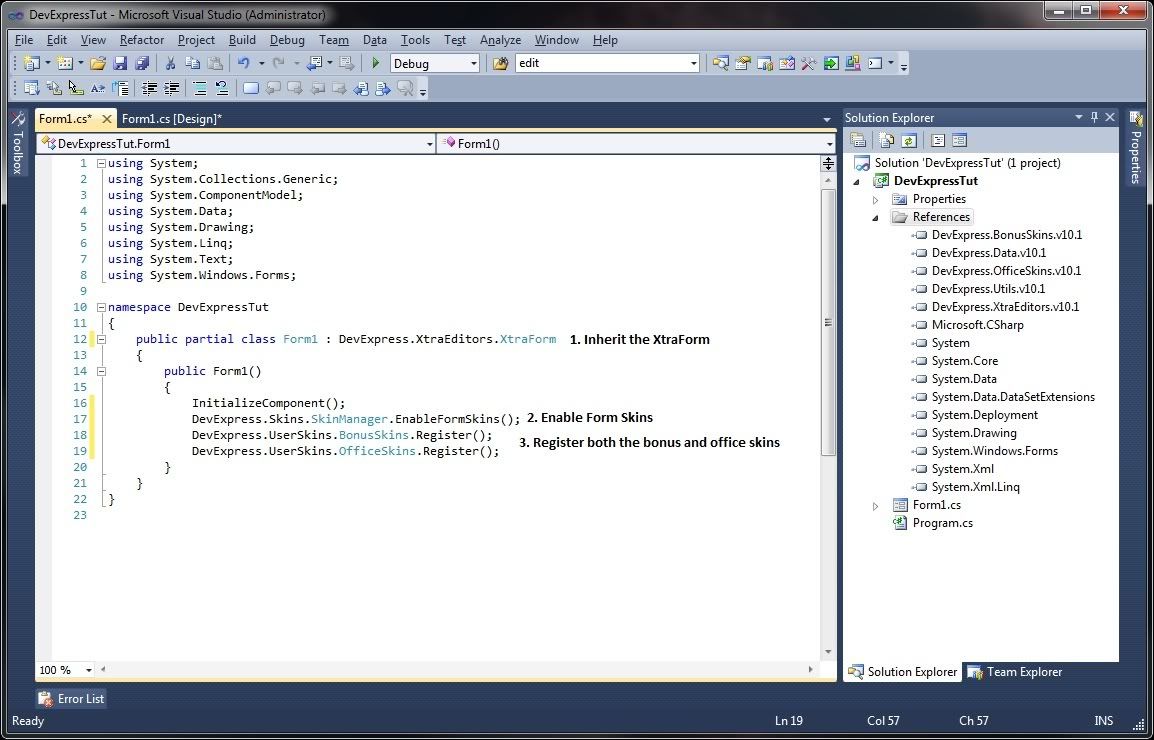Image resolution: width=1154 pixels, height=740 pixels.
Task: Click the editor vertical scrollbar thumb
Action: pos(828,320)
